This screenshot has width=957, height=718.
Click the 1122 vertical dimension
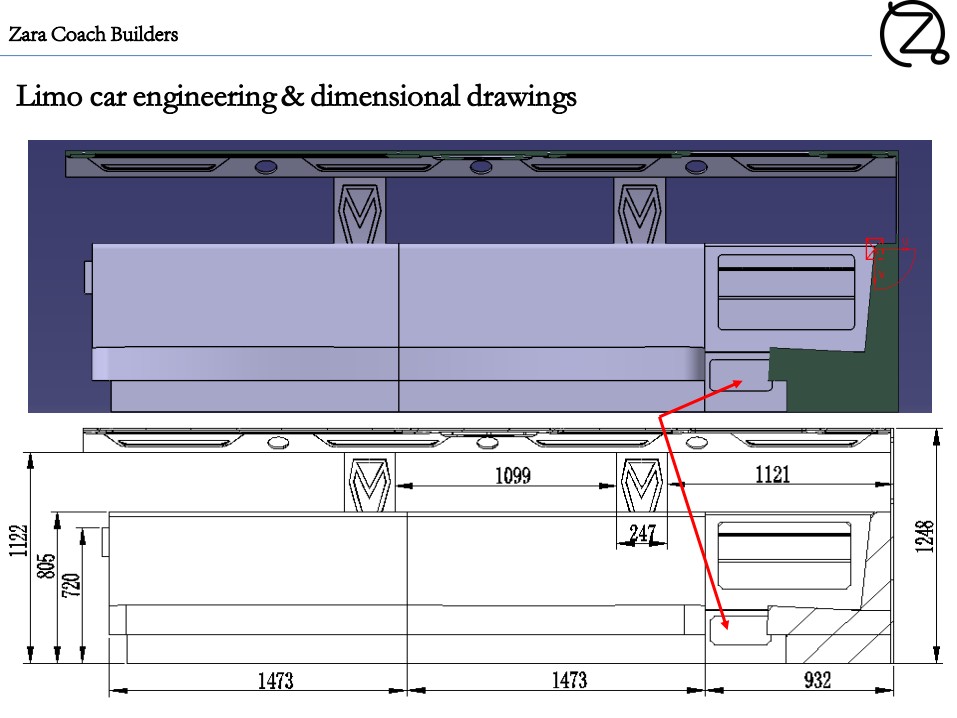(x=19, y=540)
